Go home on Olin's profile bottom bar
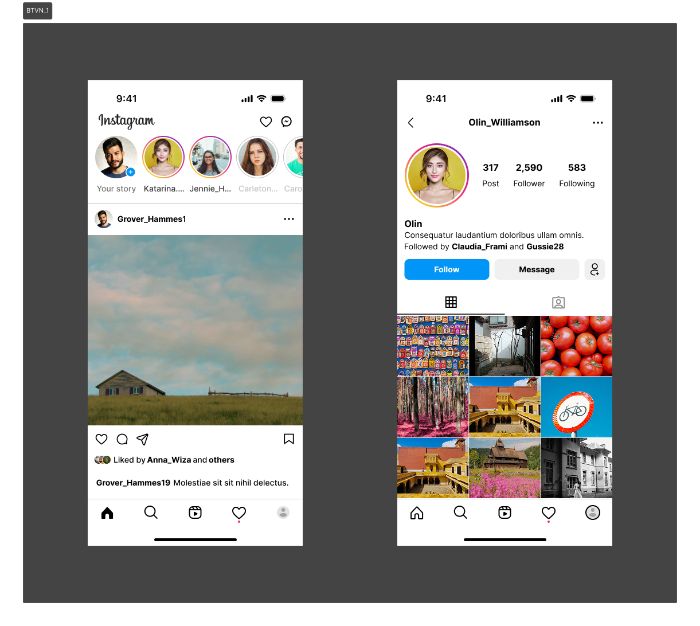700x626 pixels. tap(417, 513)
